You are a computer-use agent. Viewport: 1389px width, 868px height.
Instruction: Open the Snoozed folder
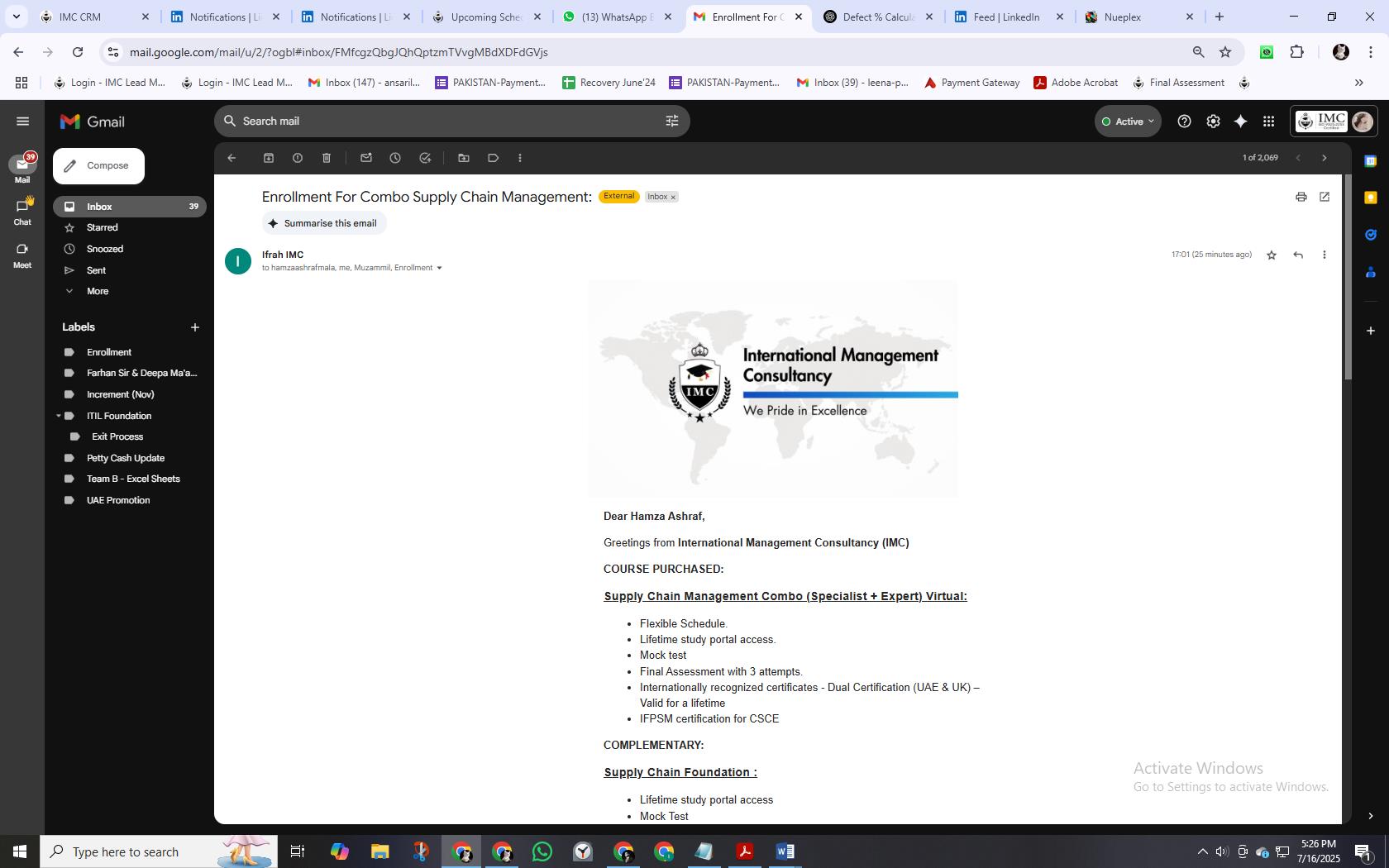[130, 249]
